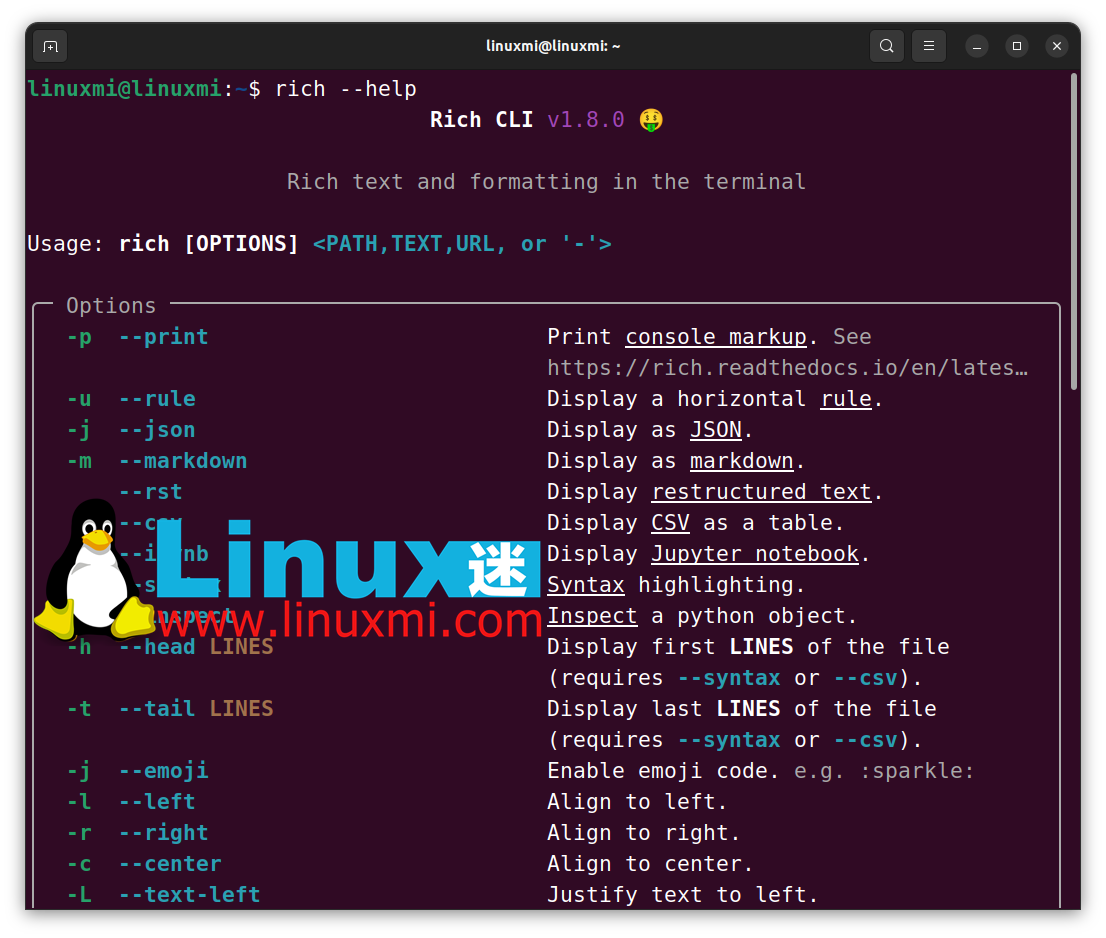Click the '--right' option flag

(163, 833)
